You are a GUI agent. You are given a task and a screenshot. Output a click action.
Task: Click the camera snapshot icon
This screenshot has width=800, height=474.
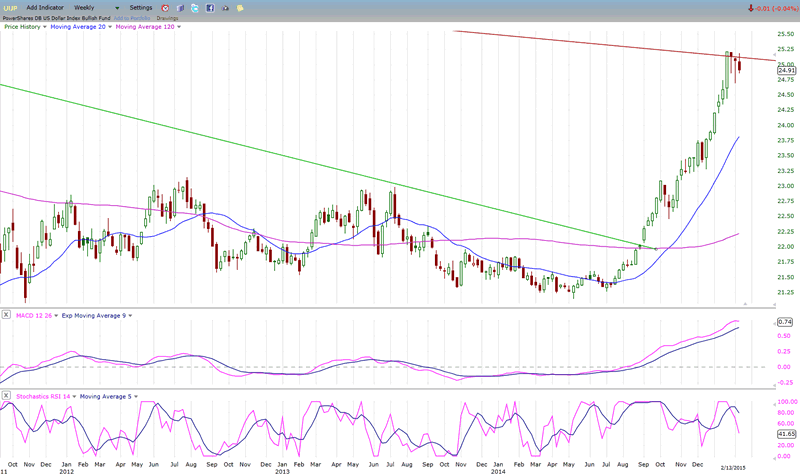coord(223,7)
